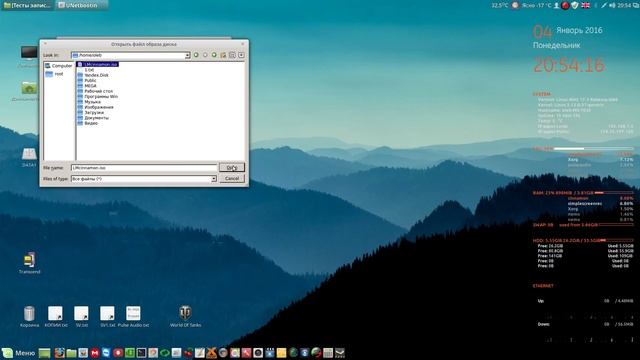
Task: Click the red record icon in taskbar
Action: [118, 353]
